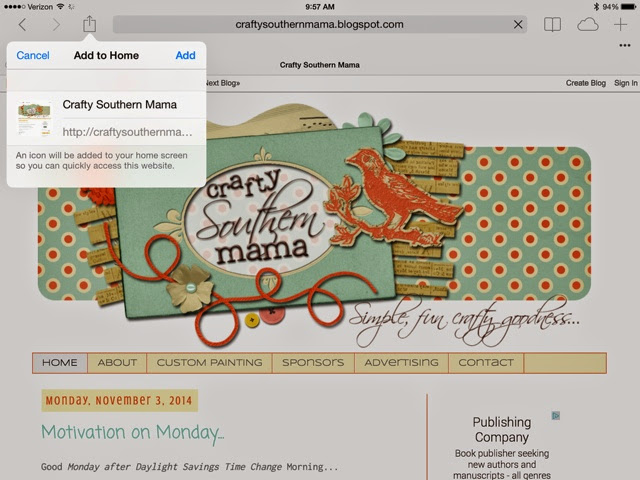The height and width of the screenshot is (480, 640).
Task: Tap the Bluetooth status icon
Action: [x=596, y=7]
